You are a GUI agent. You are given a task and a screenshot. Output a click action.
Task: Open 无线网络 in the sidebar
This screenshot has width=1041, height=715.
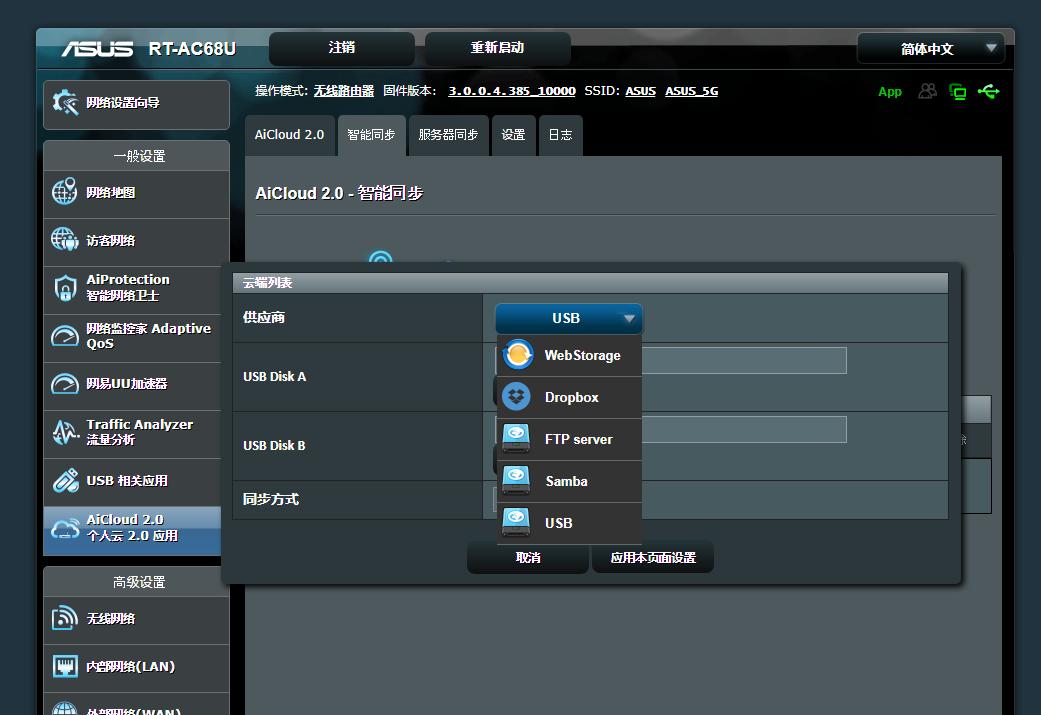[x=136, y=620]
